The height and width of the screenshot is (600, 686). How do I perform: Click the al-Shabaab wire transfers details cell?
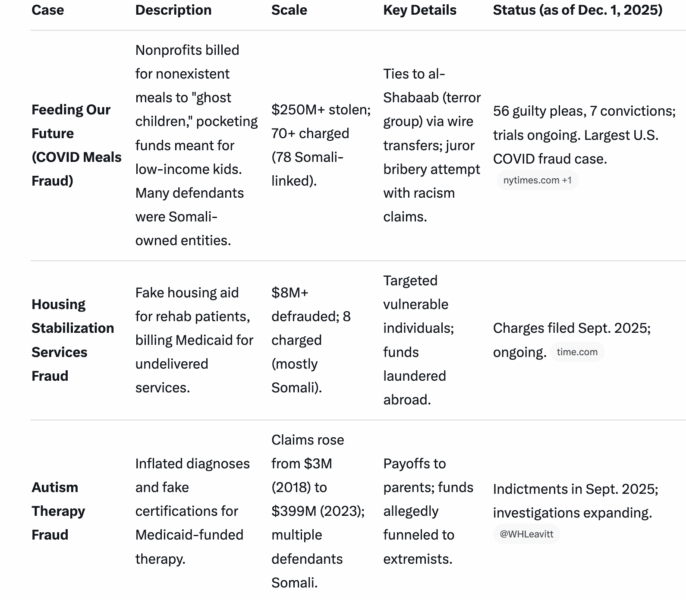(x=431, y=145)
